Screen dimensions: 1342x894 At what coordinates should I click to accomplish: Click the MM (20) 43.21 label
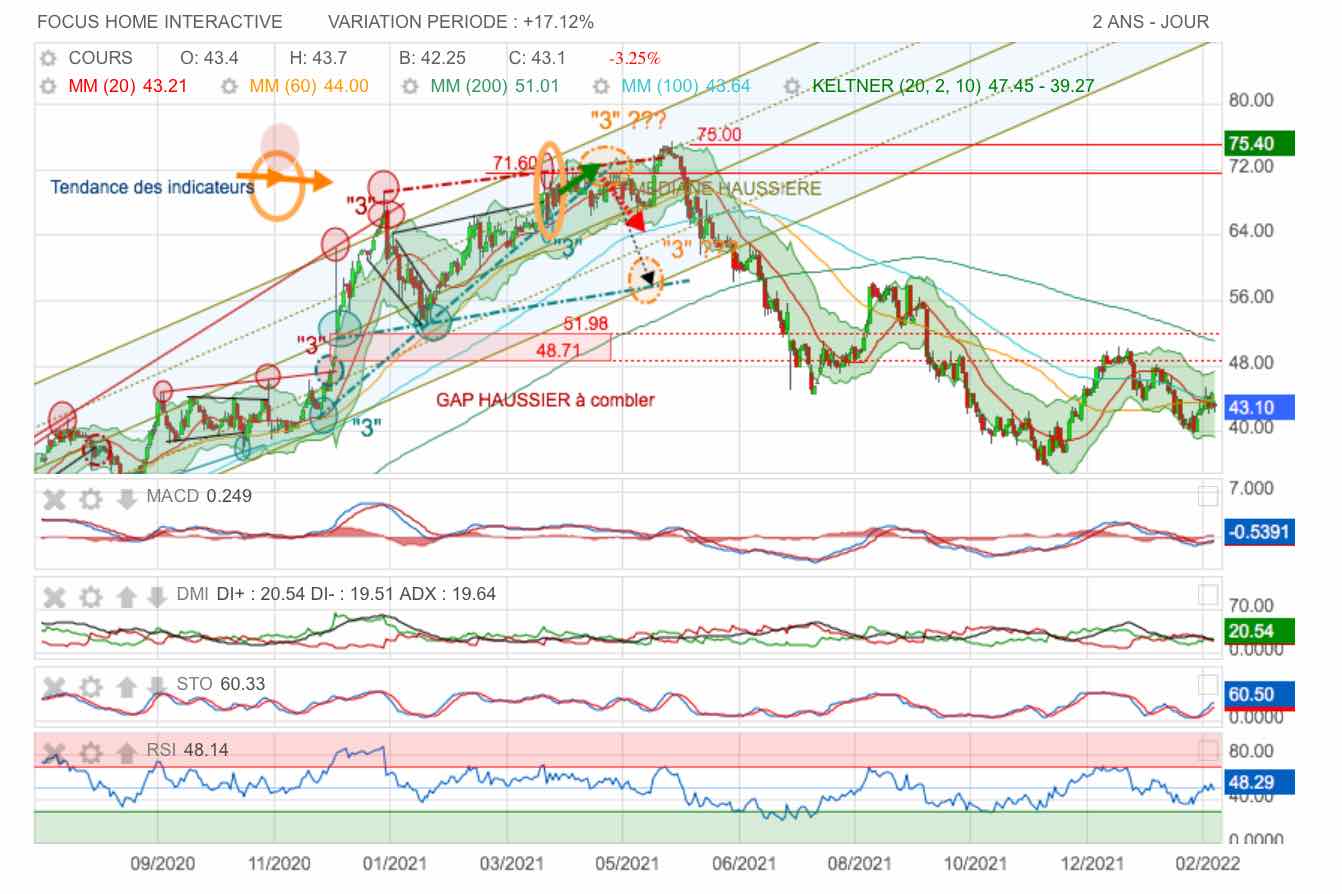pos(128,87)
